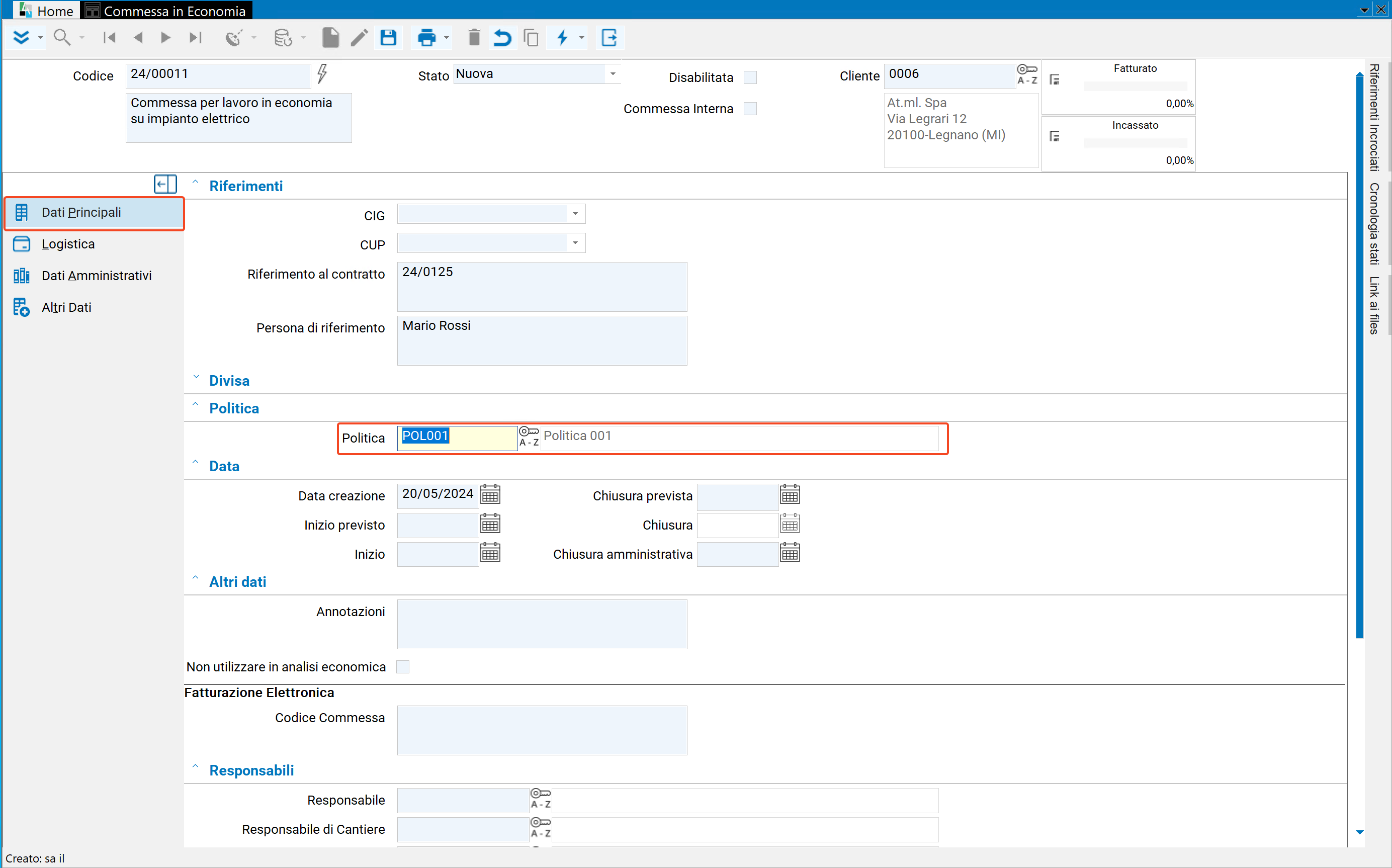The height and width of the screenshot is (868, 1392).
Task: Collapse the left navigation panel
Action: coord(165,184)
